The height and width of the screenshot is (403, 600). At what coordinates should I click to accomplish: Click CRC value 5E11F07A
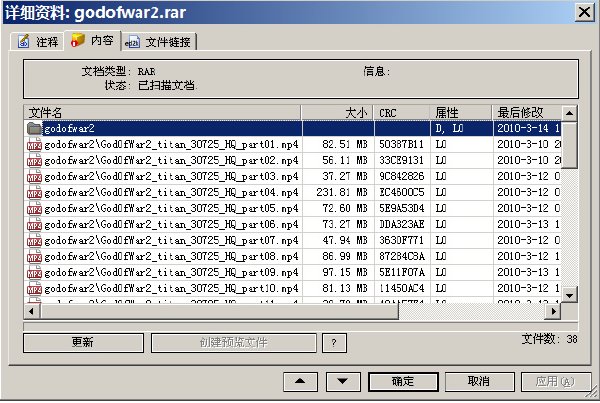pos(401,272)
